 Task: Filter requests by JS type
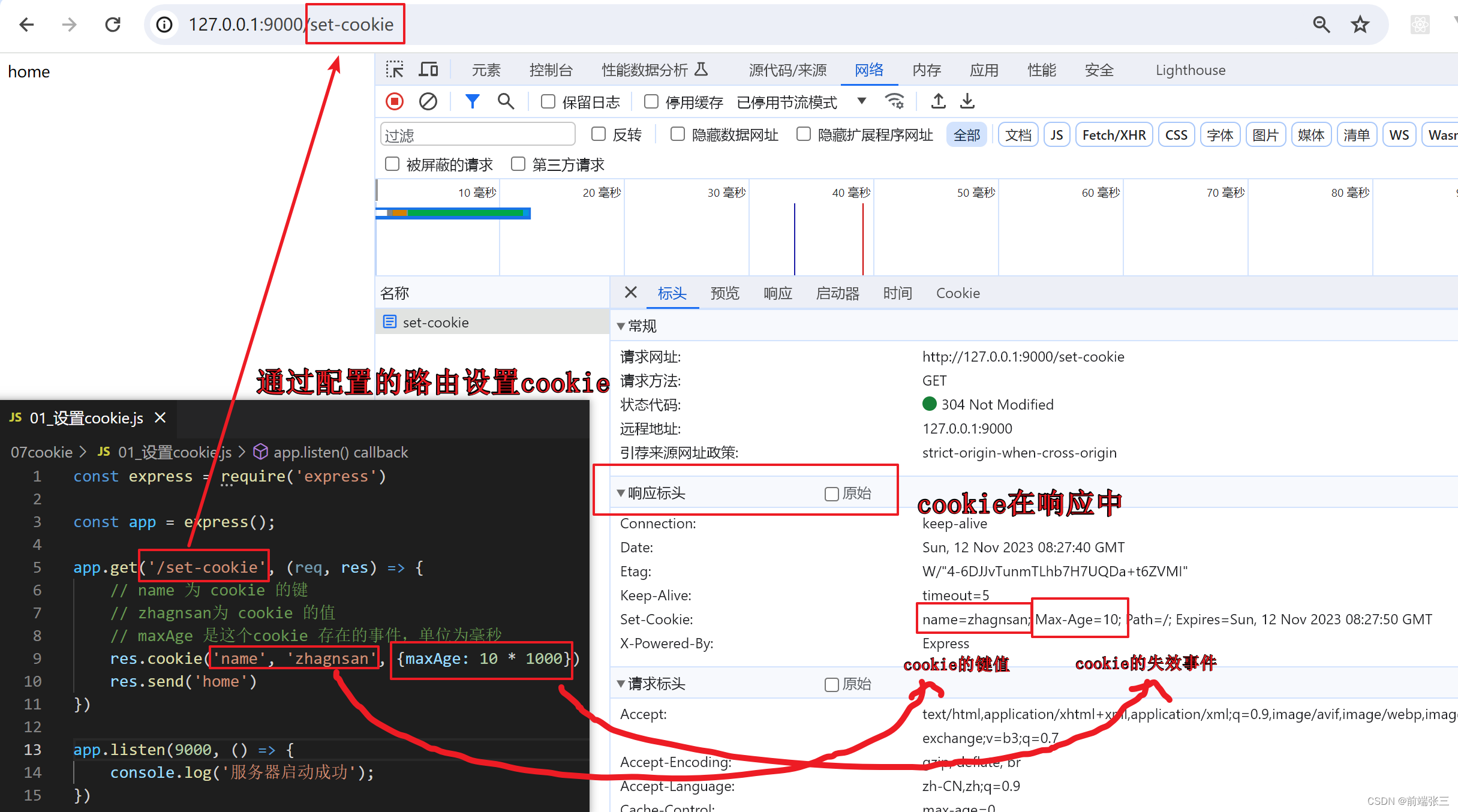pos(1056,135)
